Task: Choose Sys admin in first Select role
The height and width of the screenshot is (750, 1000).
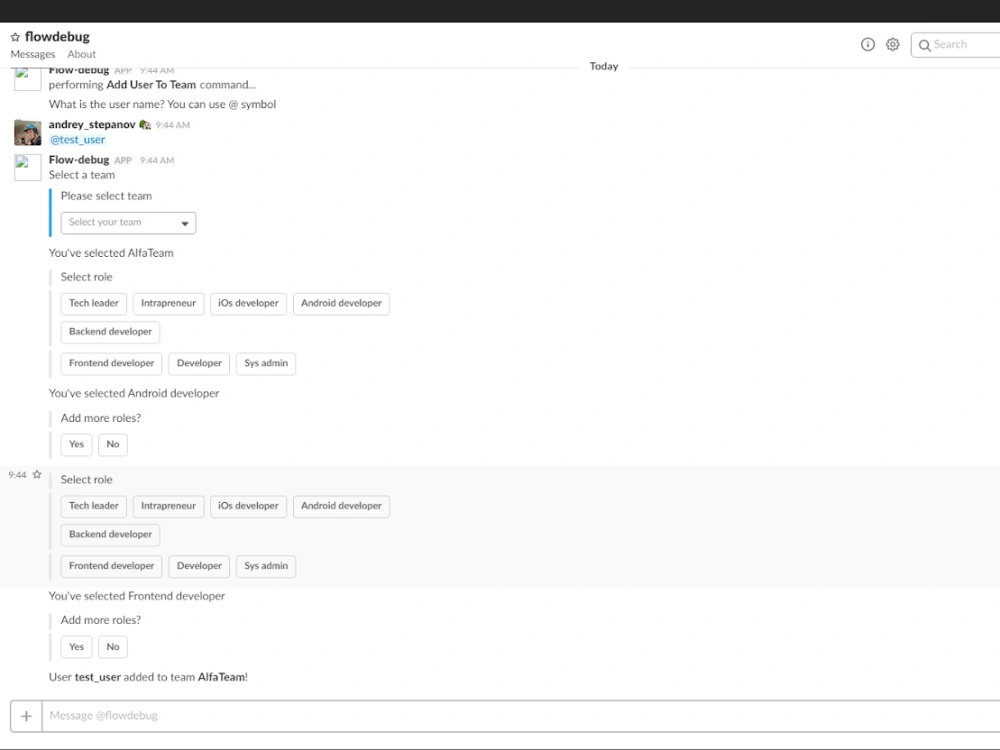Action: point(266,364)
